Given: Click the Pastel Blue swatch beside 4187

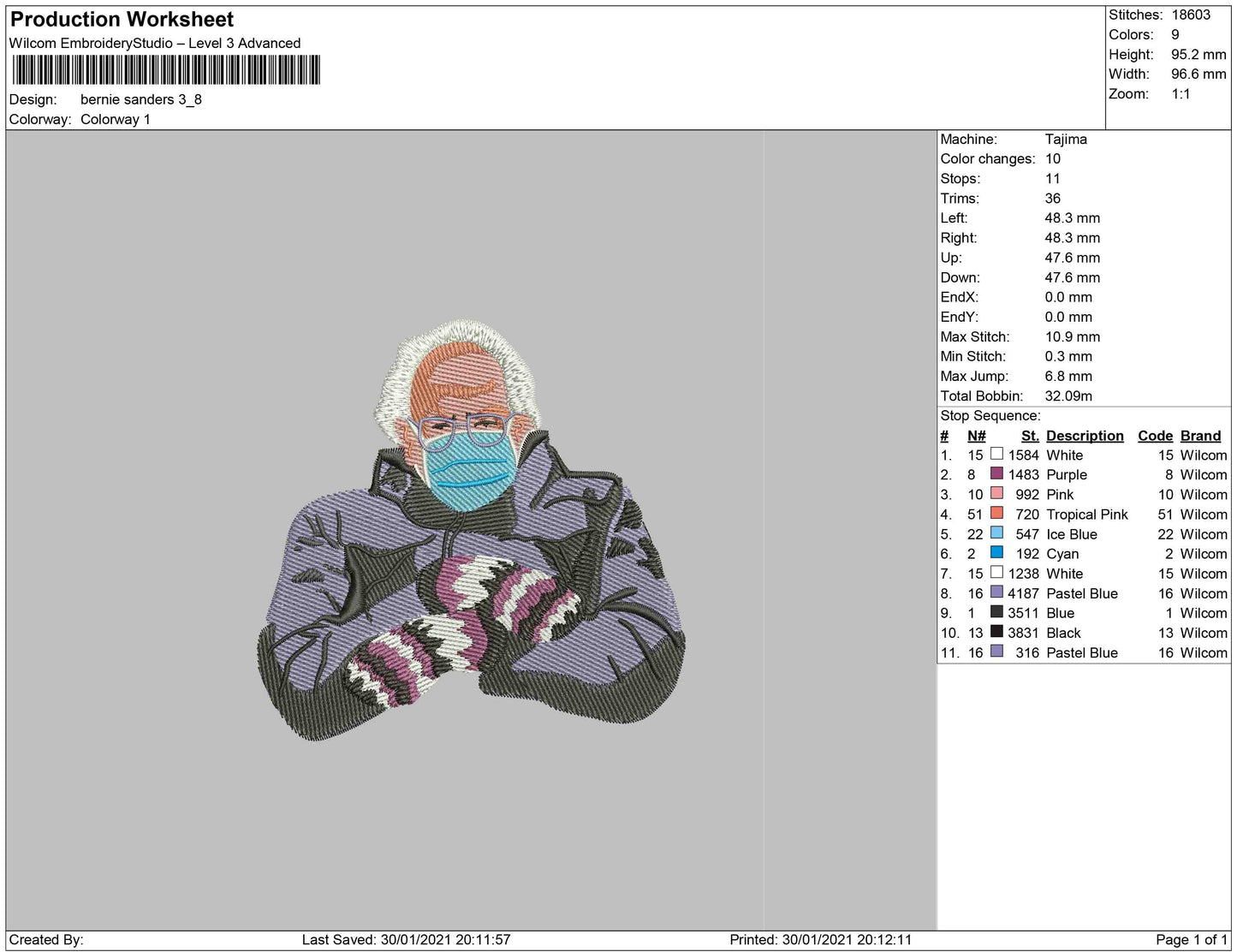Looking at the screenshot, I should (x=996, y=592).
